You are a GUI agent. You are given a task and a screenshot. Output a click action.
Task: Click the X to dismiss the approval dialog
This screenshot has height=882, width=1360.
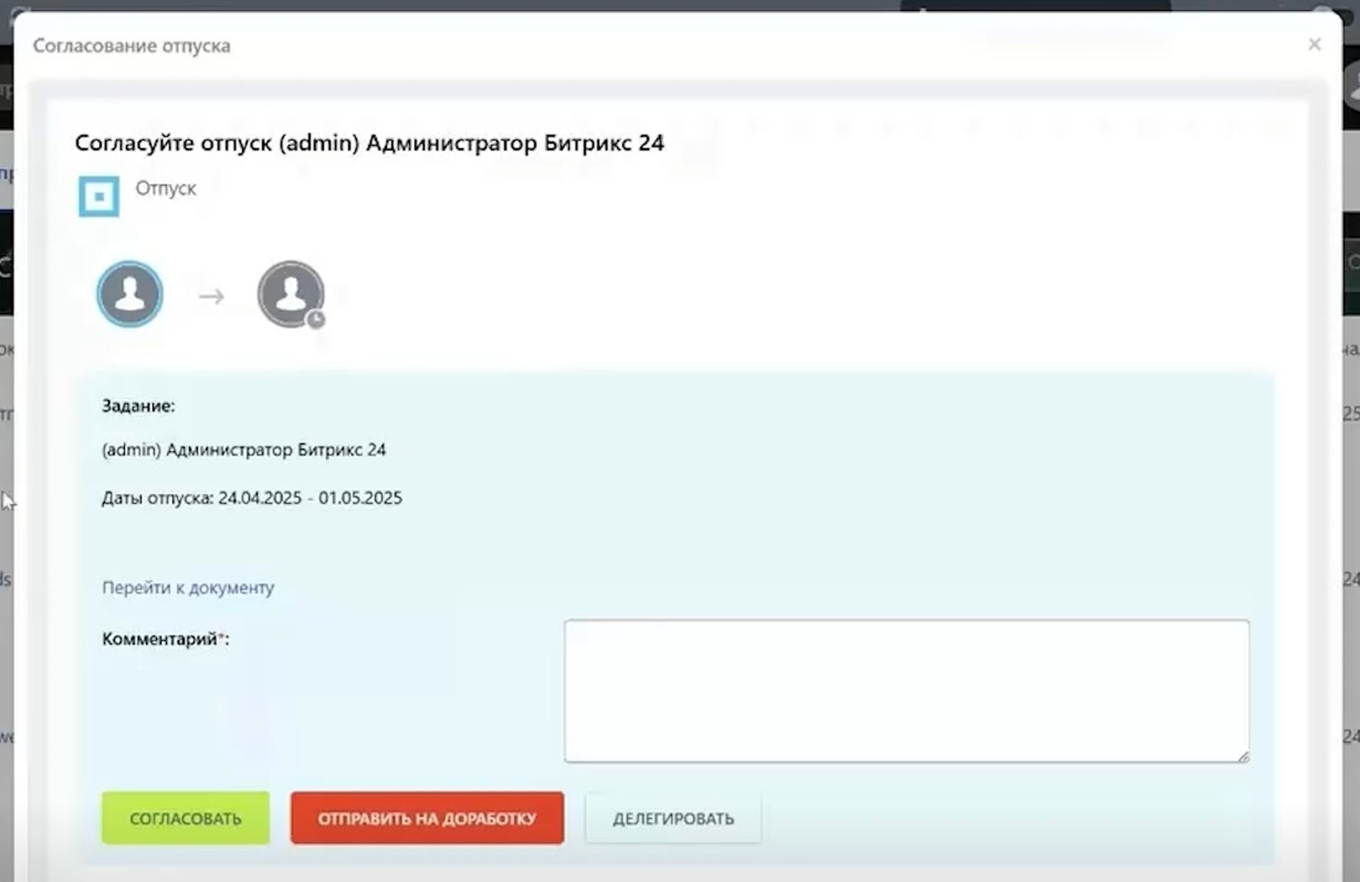pyautogui.click(x=1314, y=44)
